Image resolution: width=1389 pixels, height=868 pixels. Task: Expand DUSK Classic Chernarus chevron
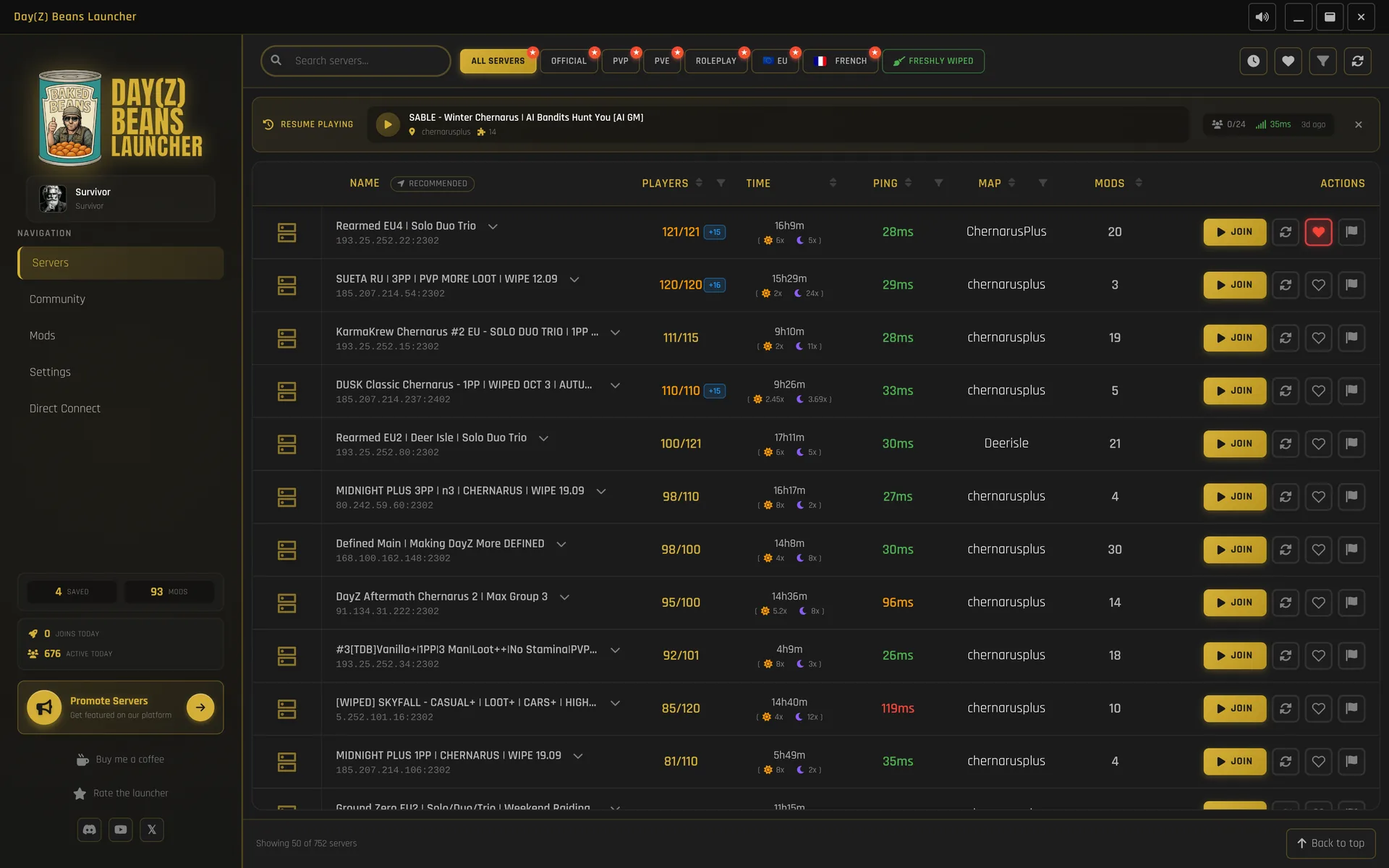pos(615,385)
